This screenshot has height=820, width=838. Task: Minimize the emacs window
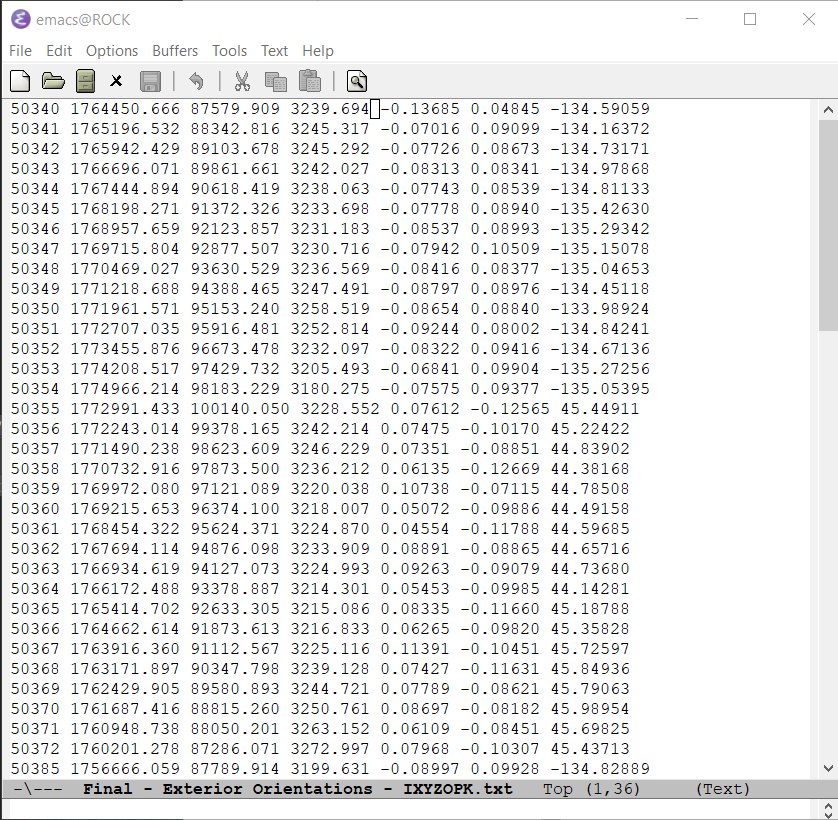pyautogui.click(x=692, y=19)
